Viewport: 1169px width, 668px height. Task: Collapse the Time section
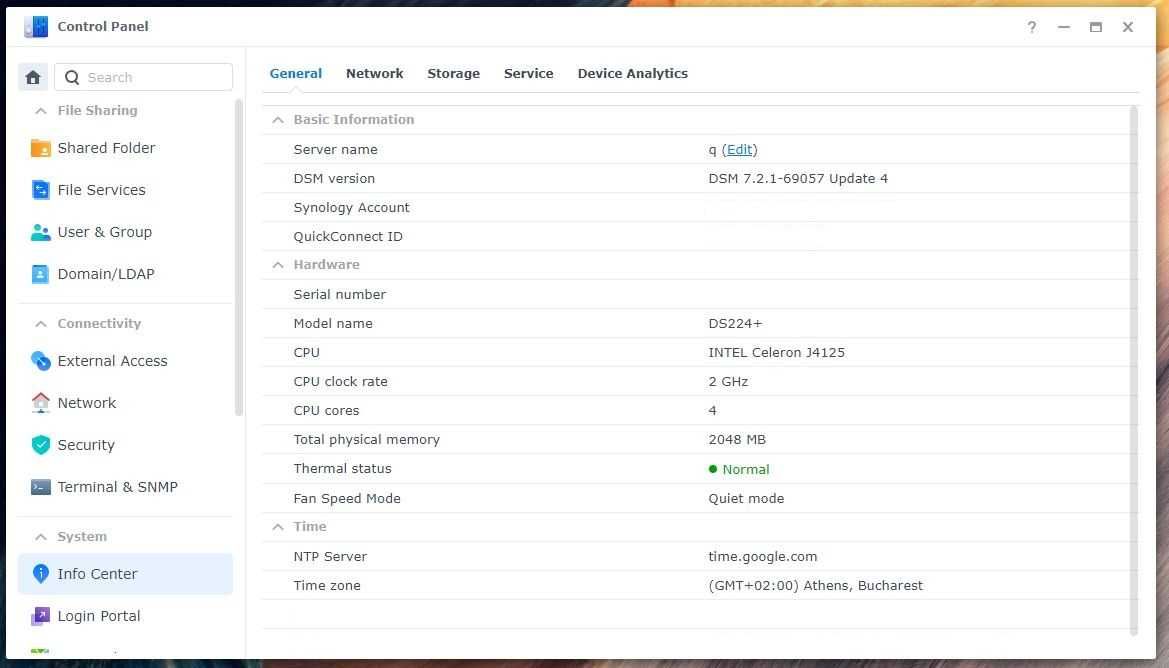278,526
